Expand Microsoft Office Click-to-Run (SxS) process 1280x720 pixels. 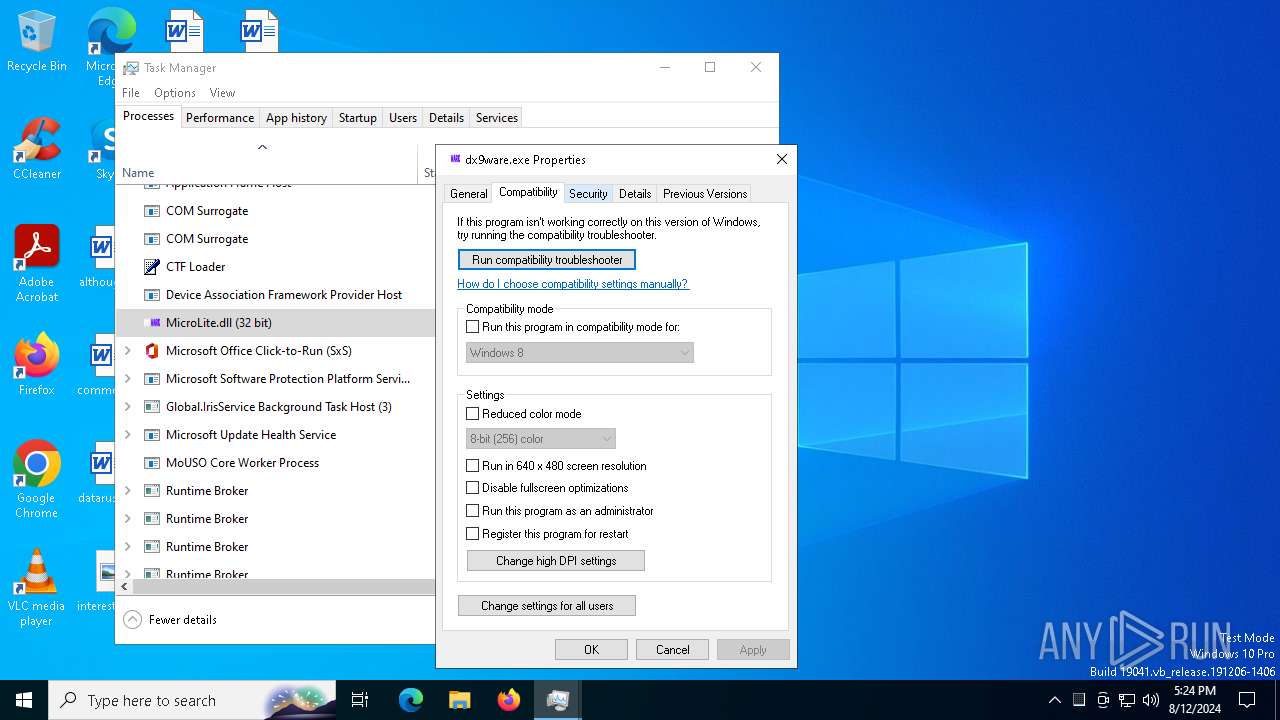tap(127, 351)
